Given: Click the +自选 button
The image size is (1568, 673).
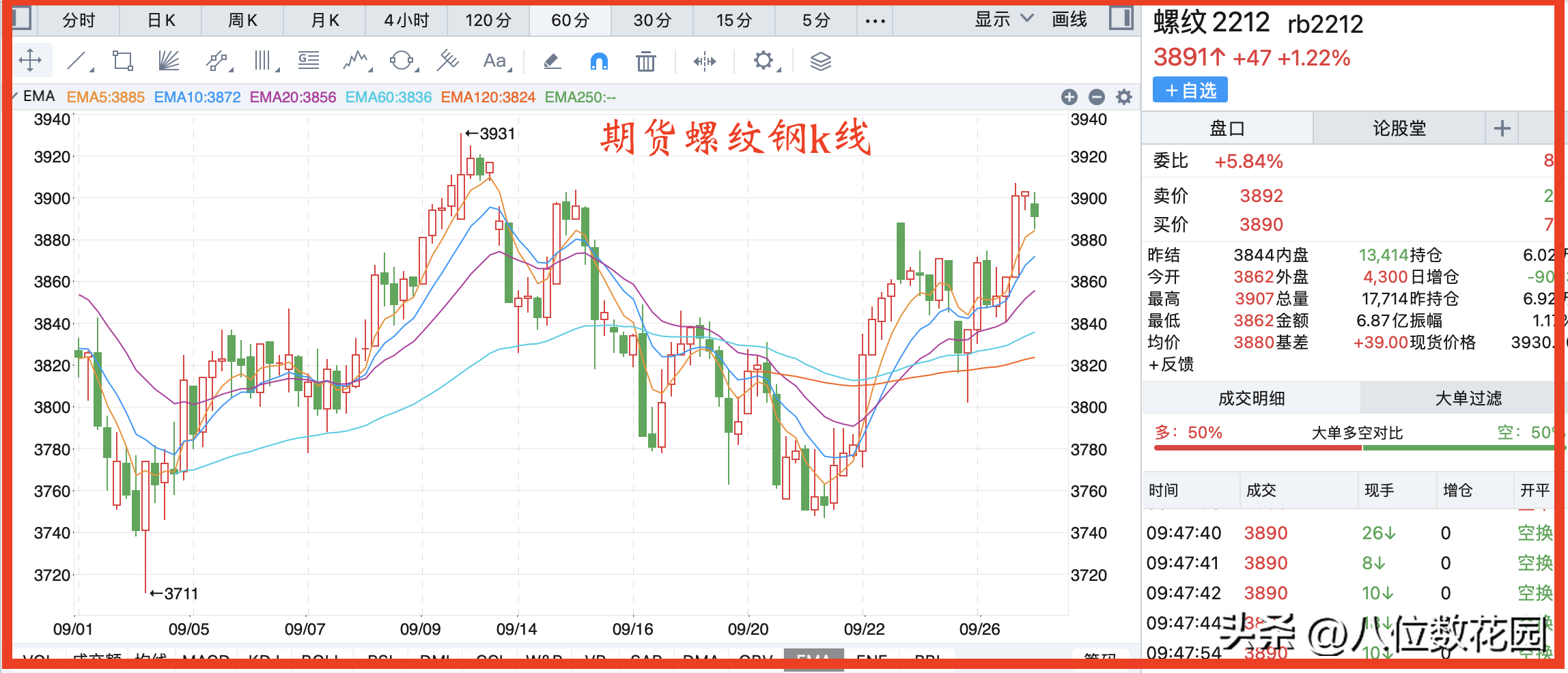Looking at the screenshot, I should point(1190,90).
